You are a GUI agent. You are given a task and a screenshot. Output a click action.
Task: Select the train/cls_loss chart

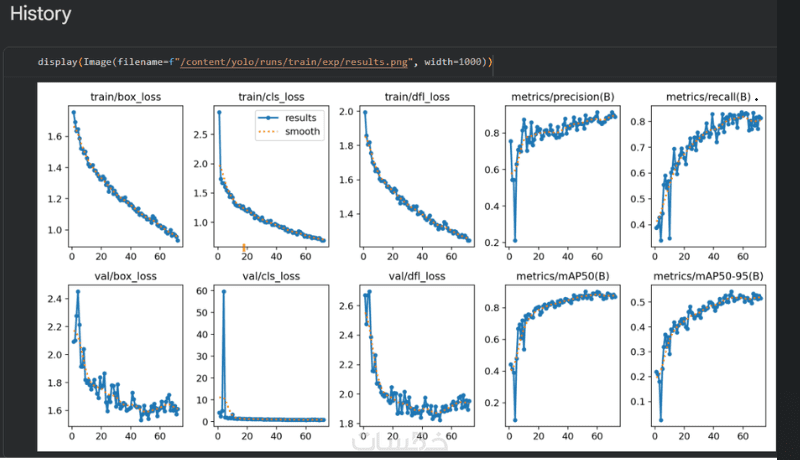[271, 176]
